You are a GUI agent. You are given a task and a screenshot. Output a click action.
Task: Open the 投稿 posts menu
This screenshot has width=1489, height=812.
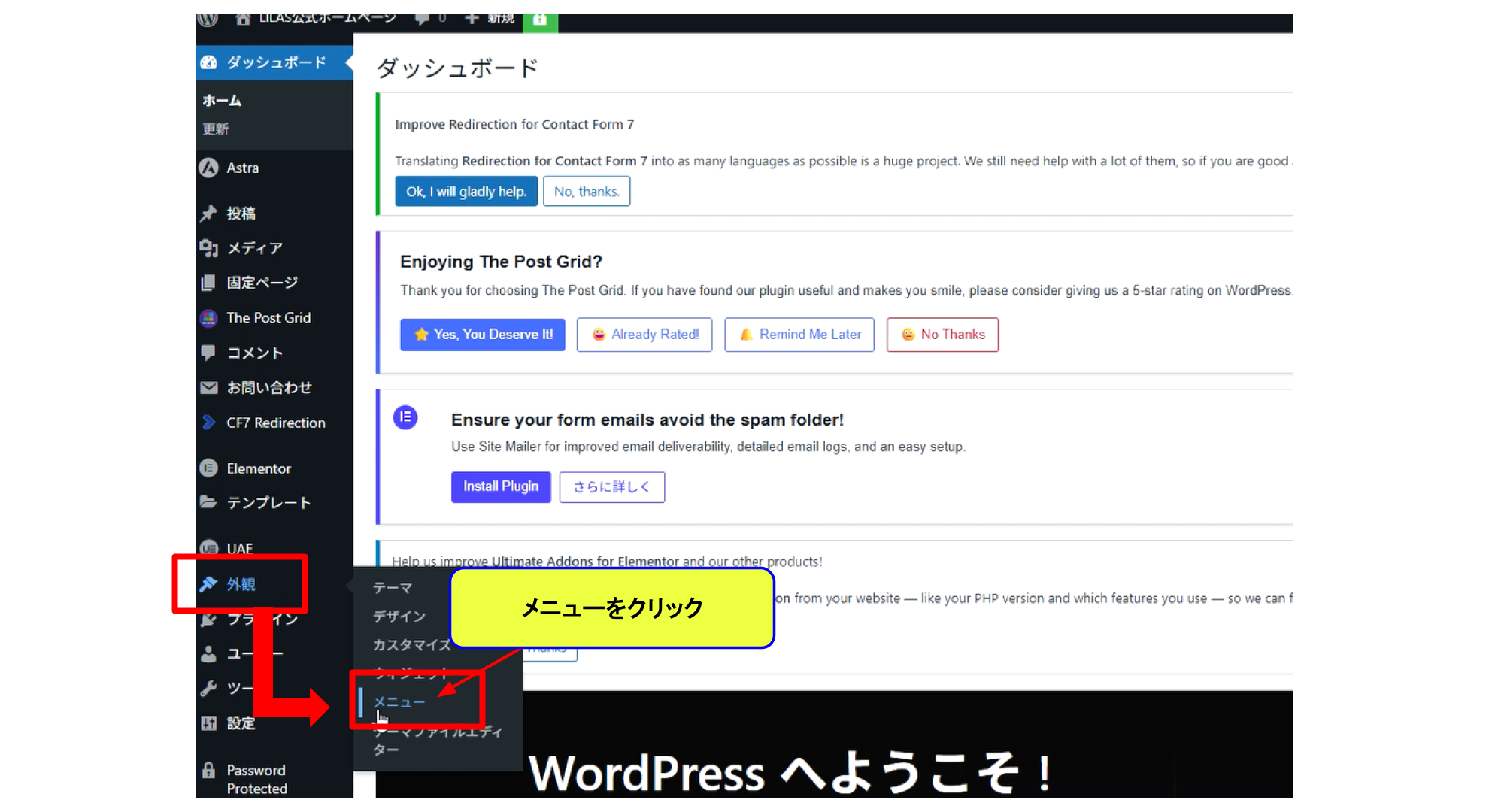[x=241, y=214]
